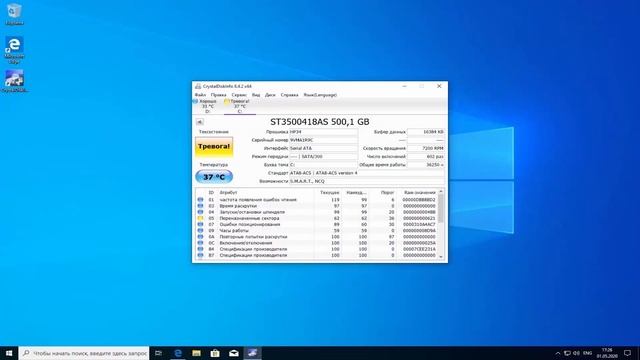Go to previous disk with left arrow button
This screenshot has height=360, width=640.
click(200, 122)
